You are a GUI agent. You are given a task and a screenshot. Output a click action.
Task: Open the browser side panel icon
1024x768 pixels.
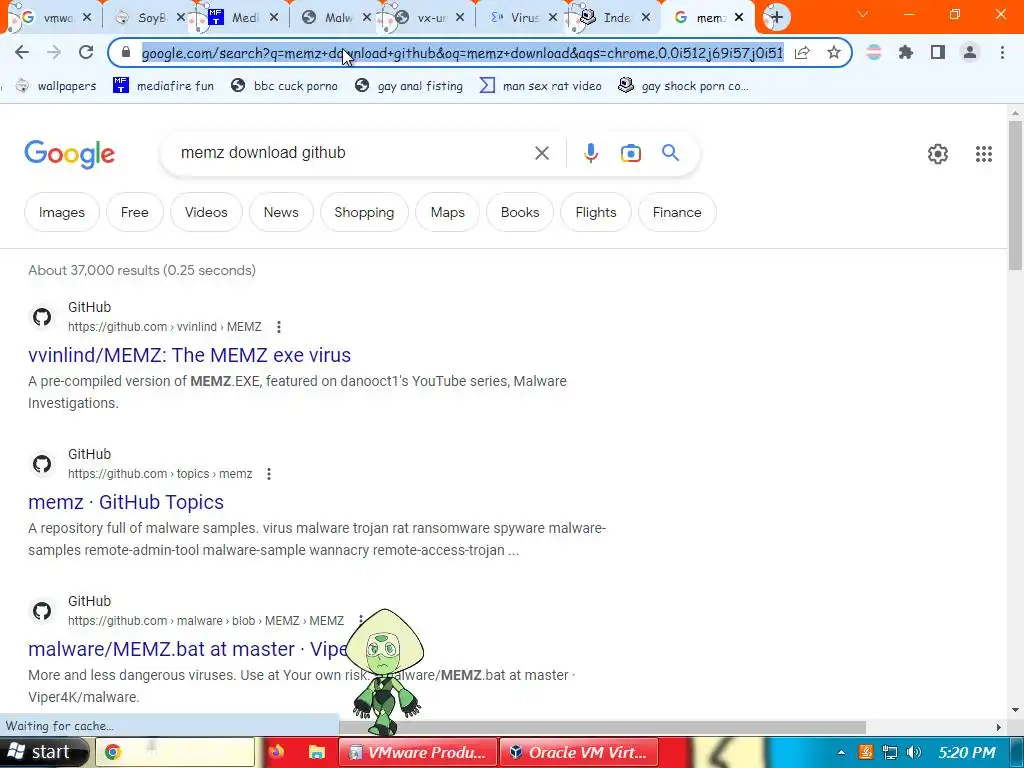tap(938, 52)
